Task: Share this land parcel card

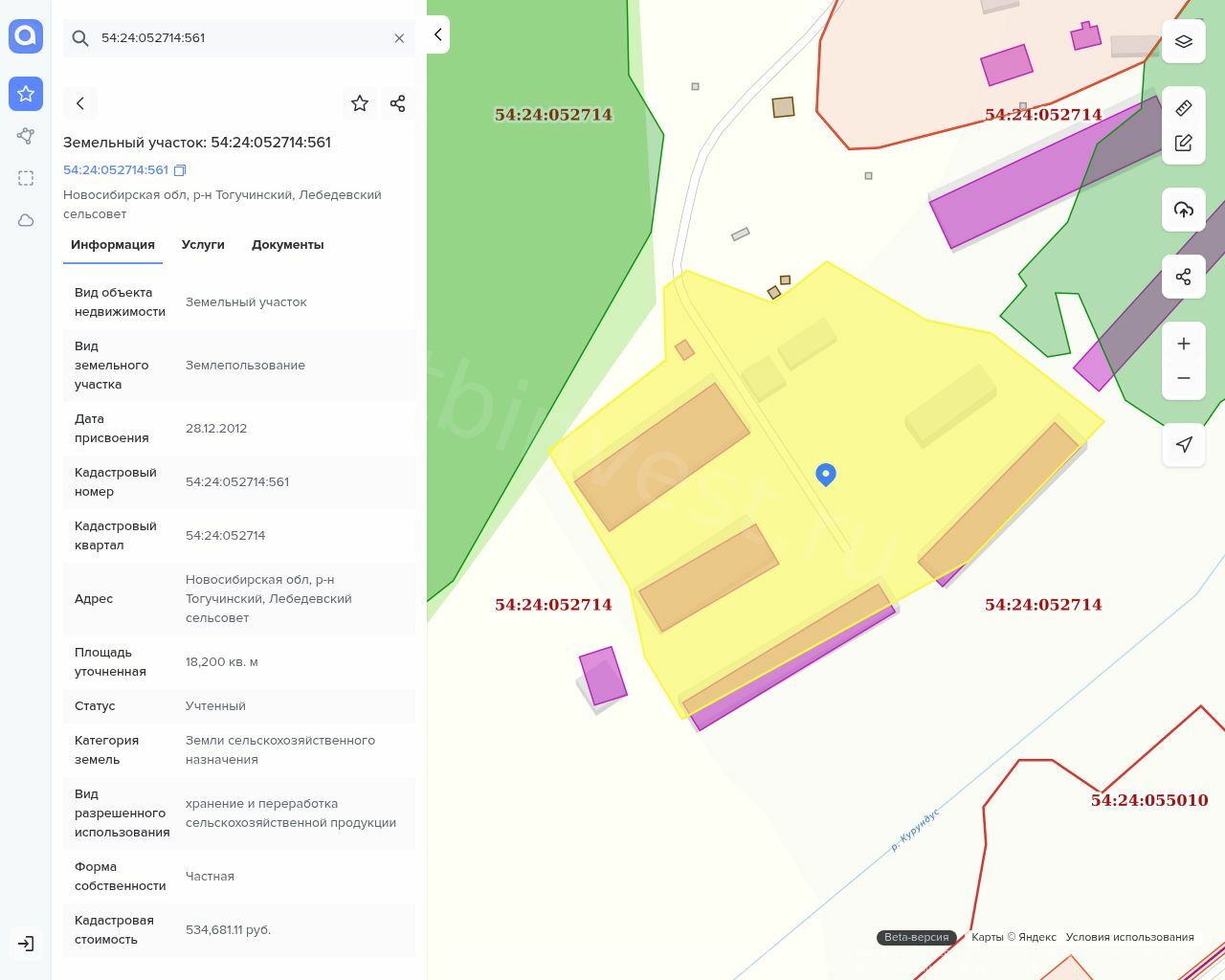Action: pyautogui.click(x=398, y=103)
